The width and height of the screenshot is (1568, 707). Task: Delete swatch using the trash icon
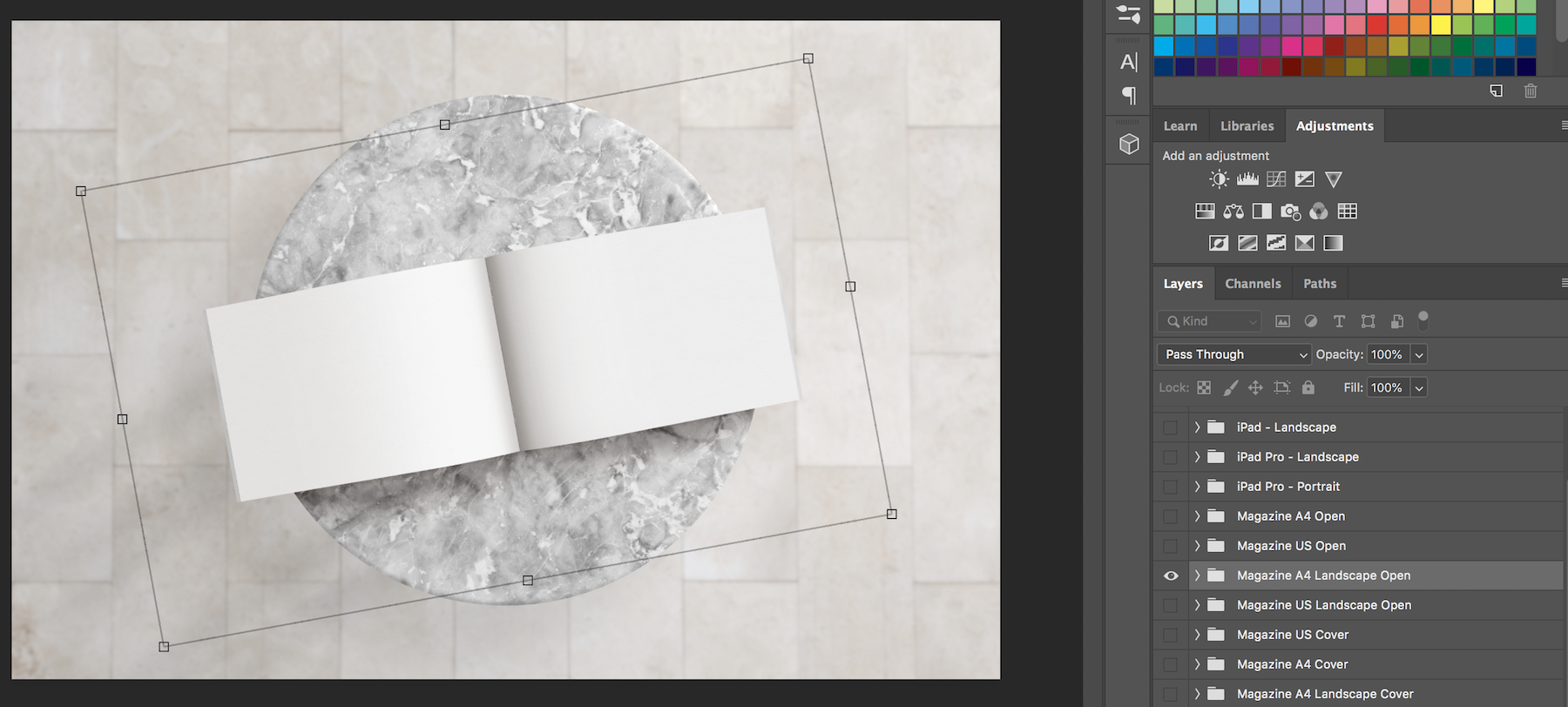click(x=1531, y=91)
